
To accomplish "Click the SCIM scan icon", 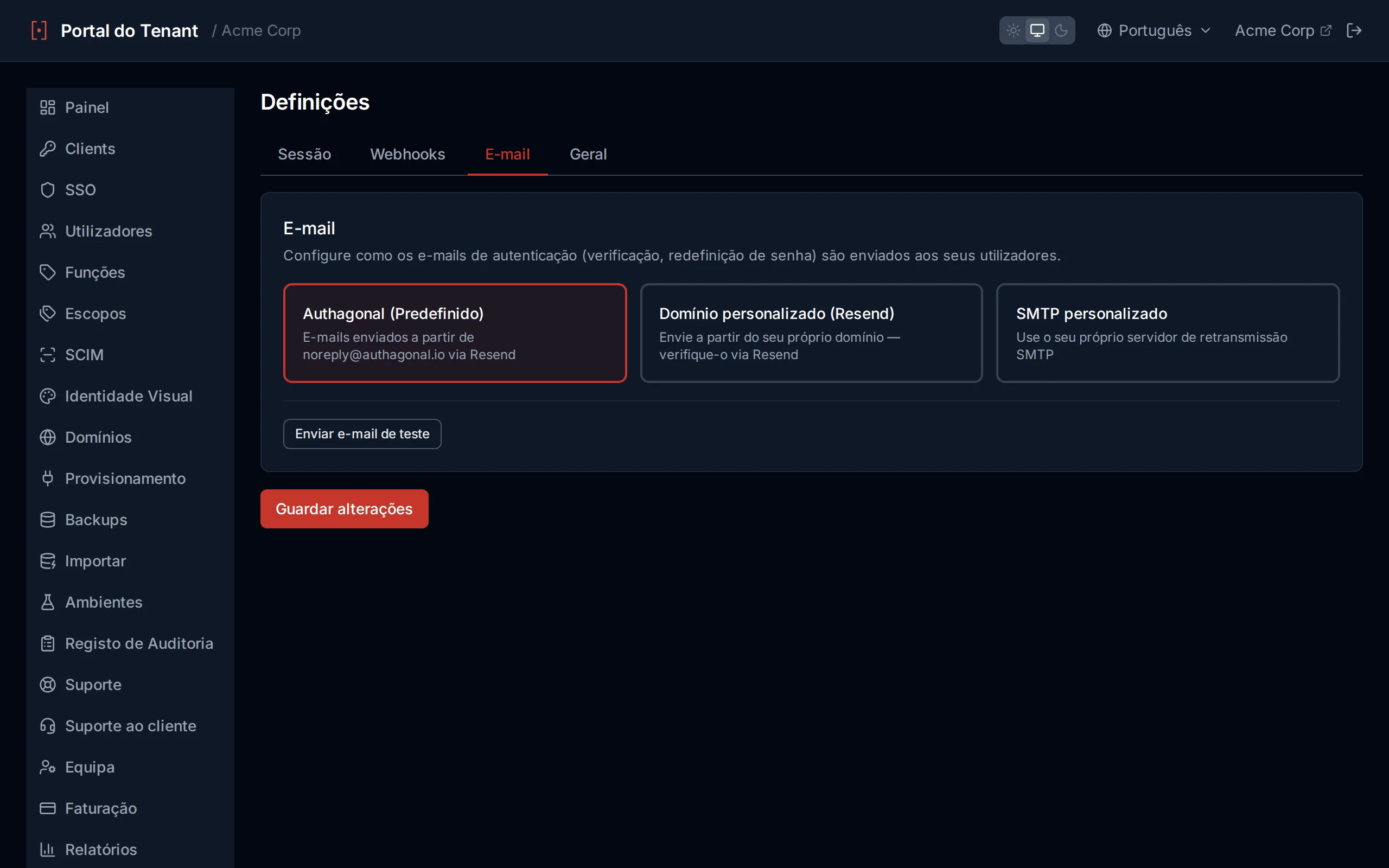I will 48,355.
